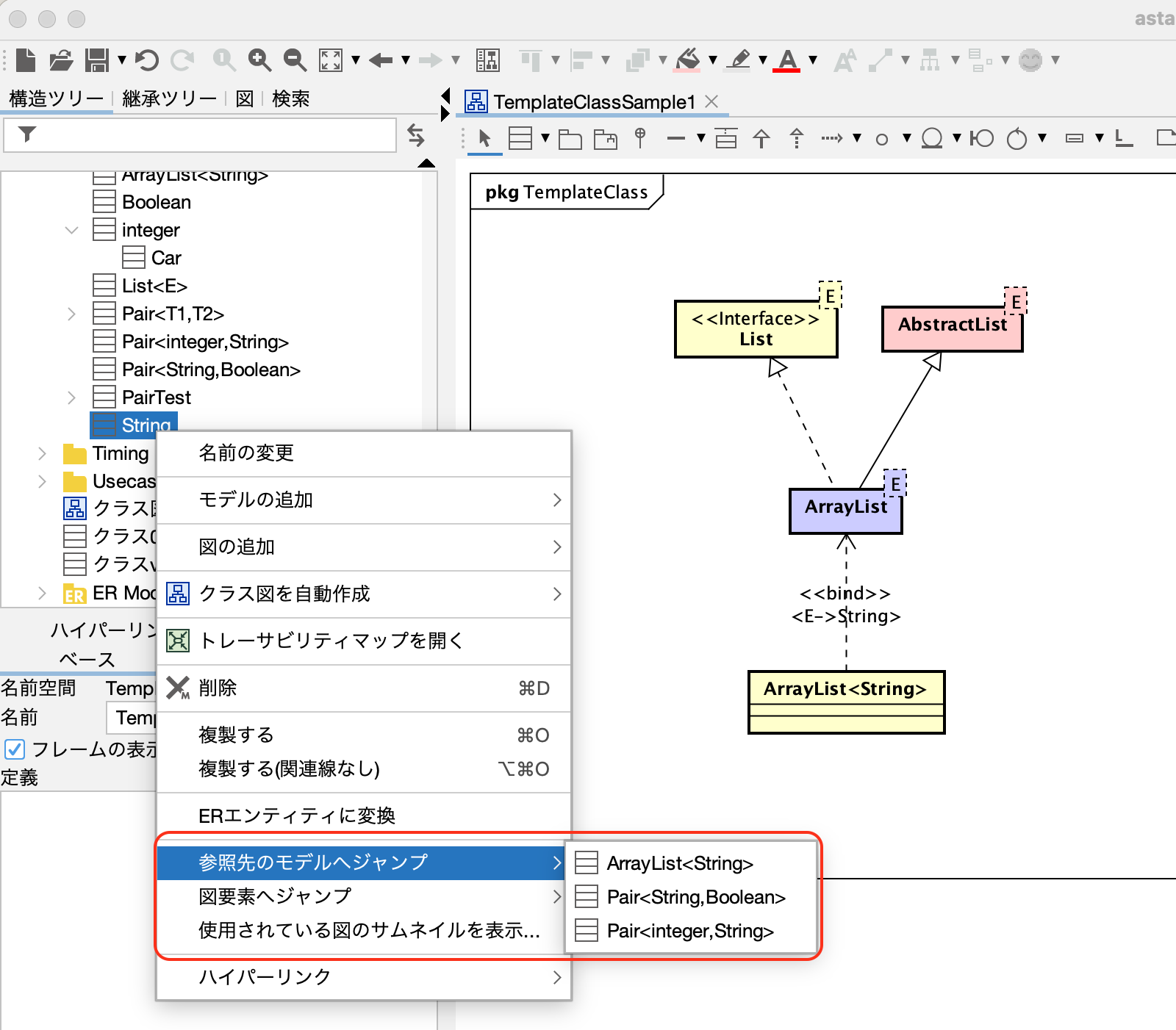Image resolution: width=1176 pixels, height=1030 pixels.
Task: Collapse the integer tree node
Action: tap(71, 231)
